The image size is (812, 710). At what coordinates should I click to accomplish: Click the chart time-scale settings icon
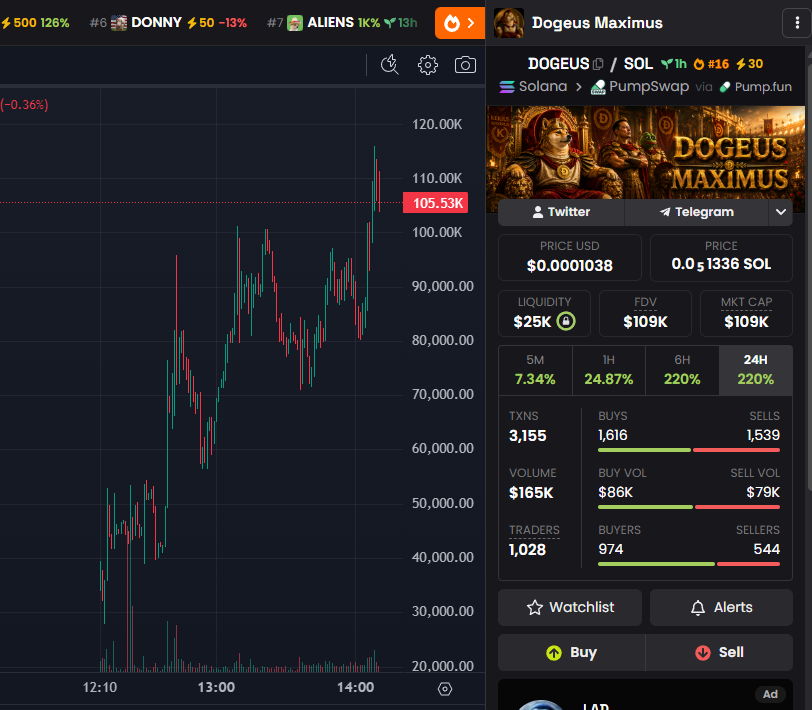tap(445, 689)
